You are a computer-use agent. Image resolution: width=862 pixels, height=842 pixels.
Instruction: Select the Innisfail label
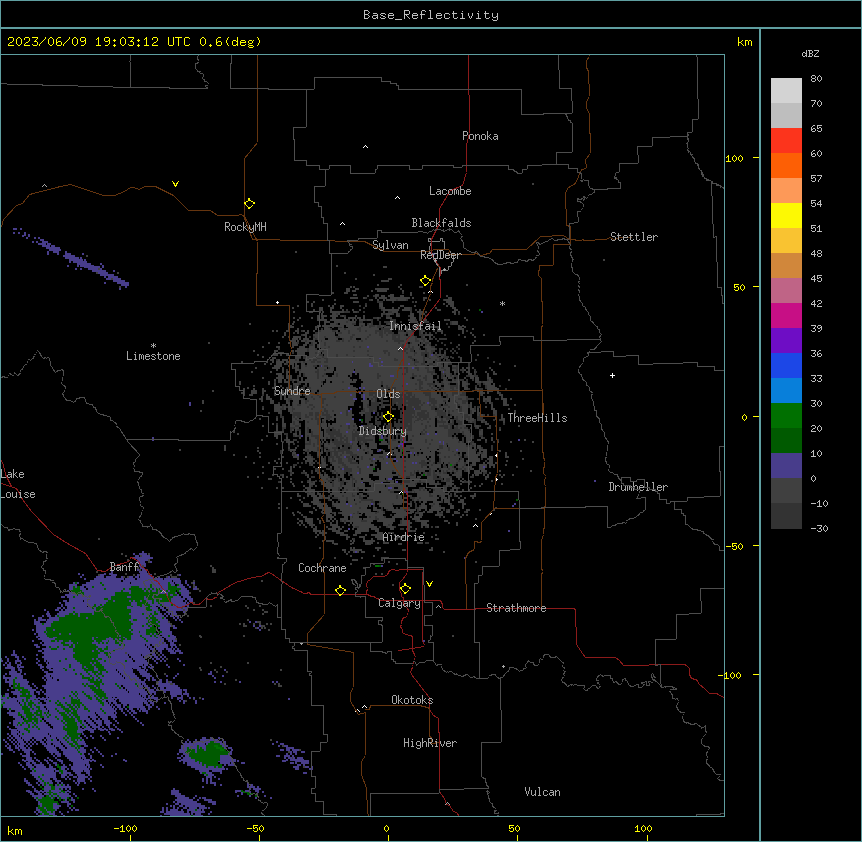pos(415,326)
